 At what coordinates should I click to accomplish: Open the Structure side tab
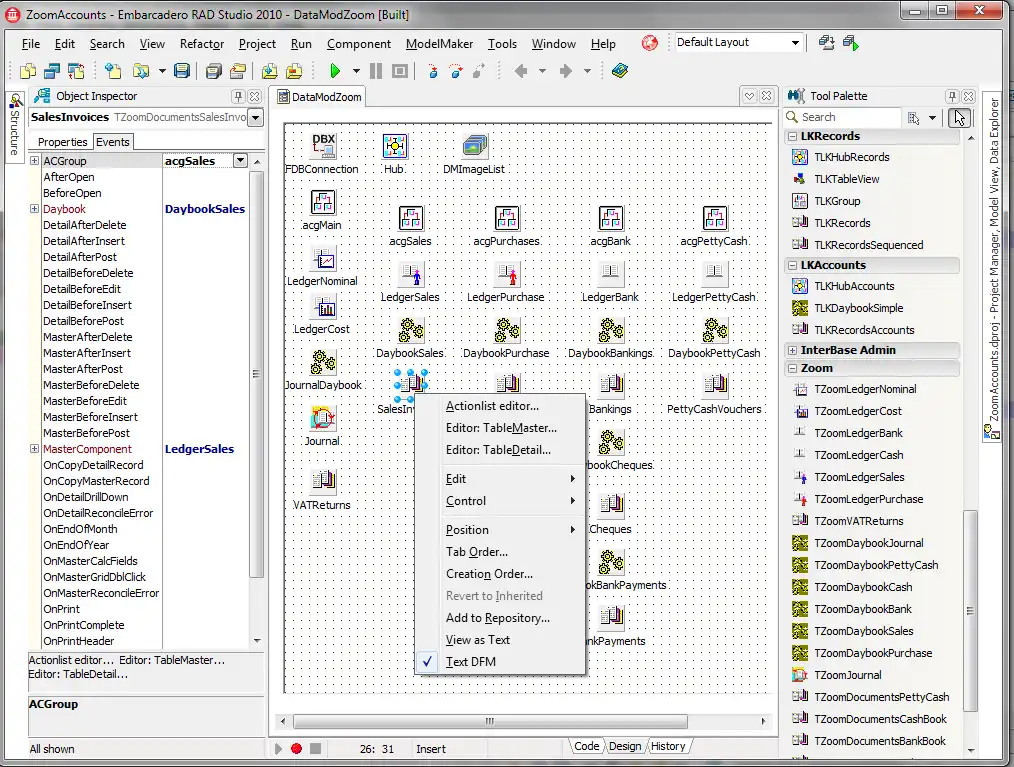pyautogui.click(x=15, y=126)
